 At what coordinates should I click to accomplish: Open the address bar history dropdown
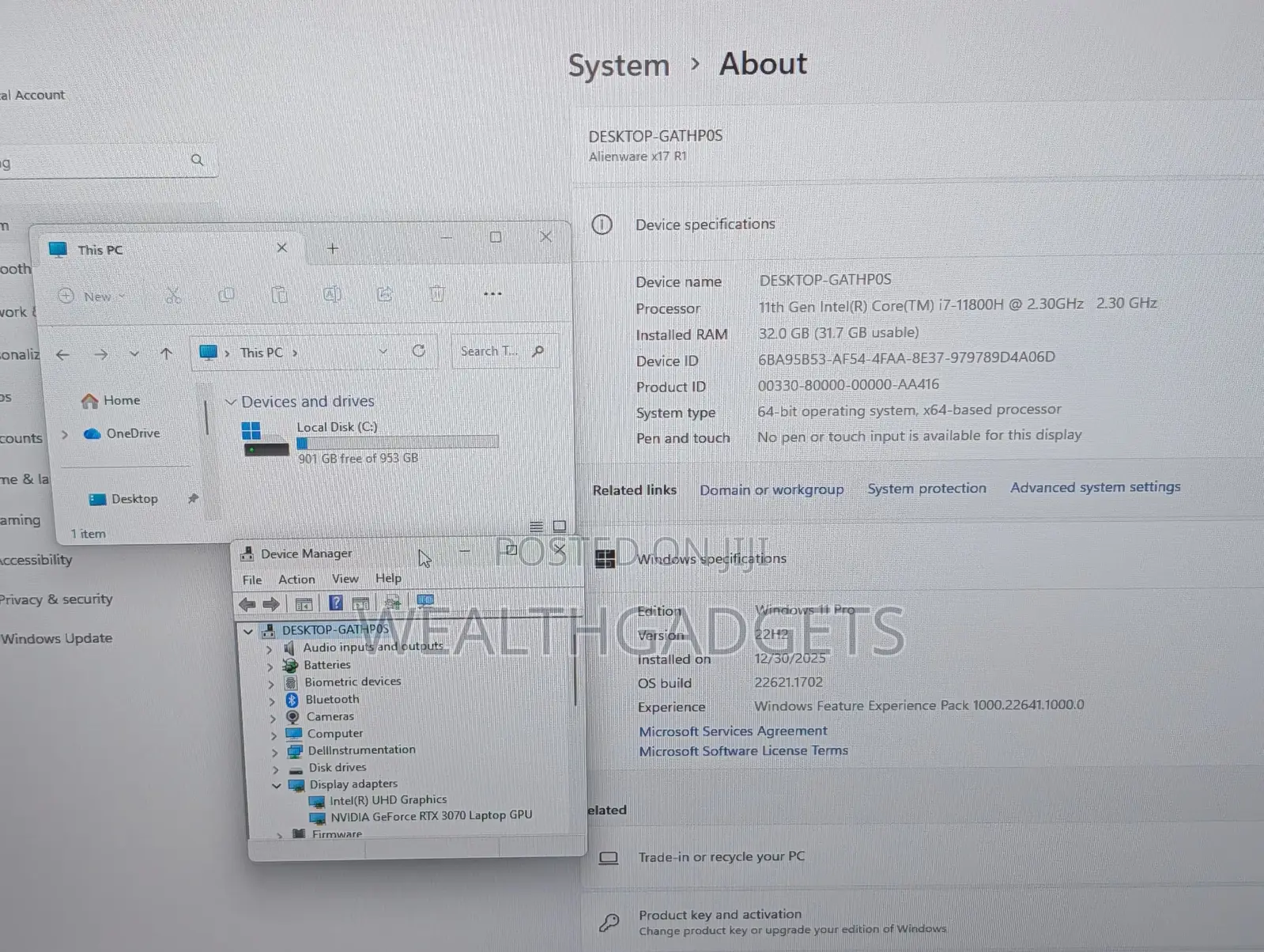[383, 351]
